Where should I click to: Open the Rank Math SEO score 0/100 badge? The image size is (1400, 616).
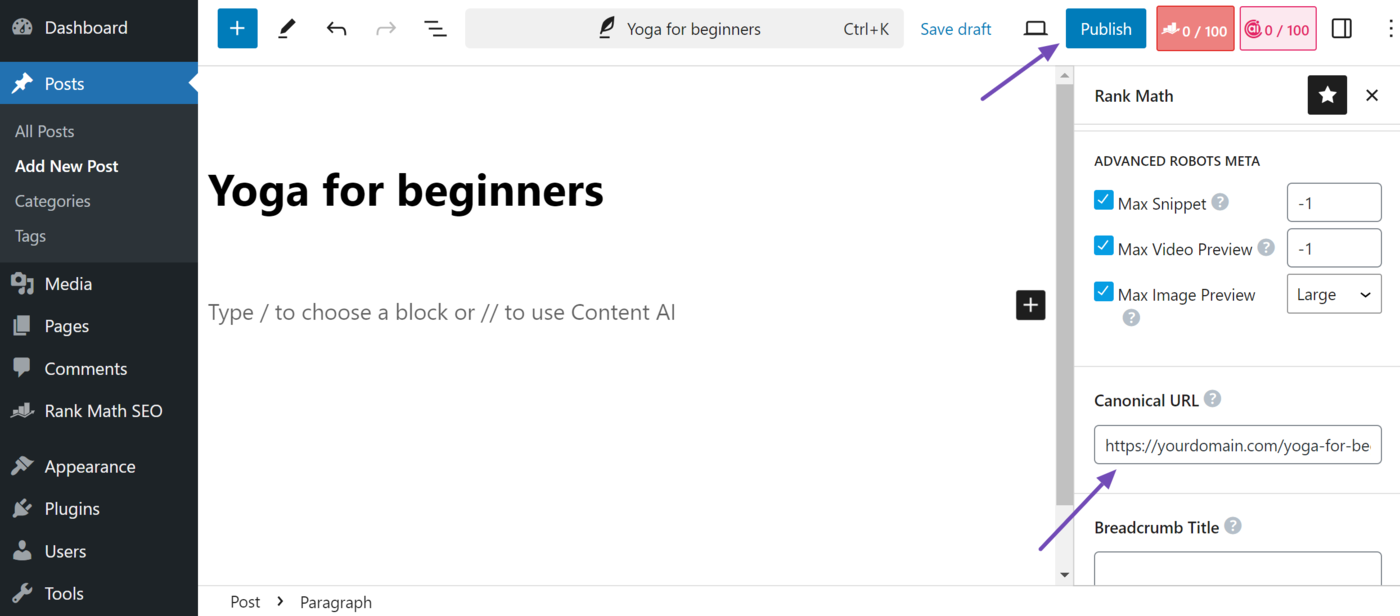(1195, 29)
